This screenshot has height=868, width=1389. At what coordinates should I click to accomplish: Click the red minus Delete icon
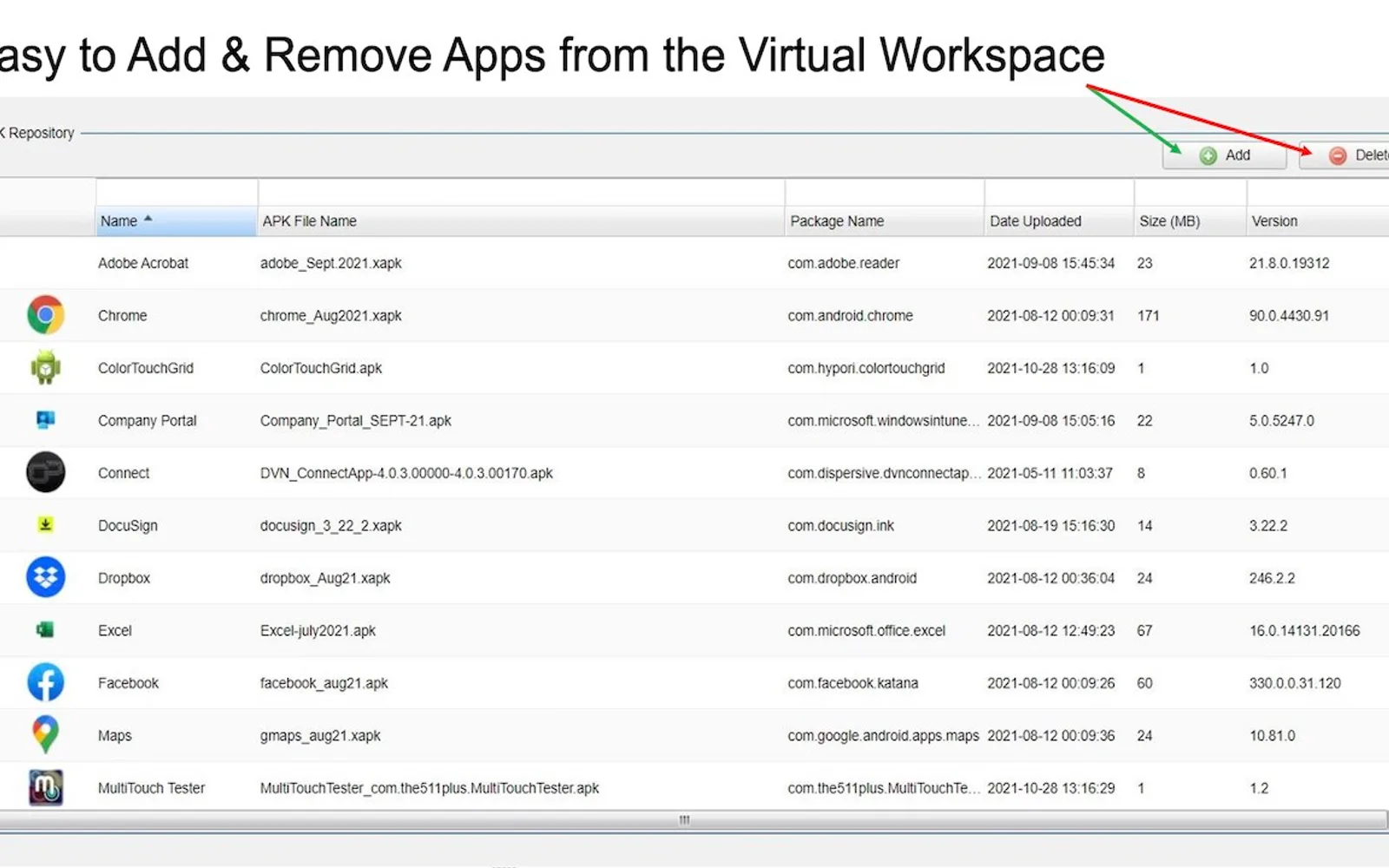point(1338,155)
